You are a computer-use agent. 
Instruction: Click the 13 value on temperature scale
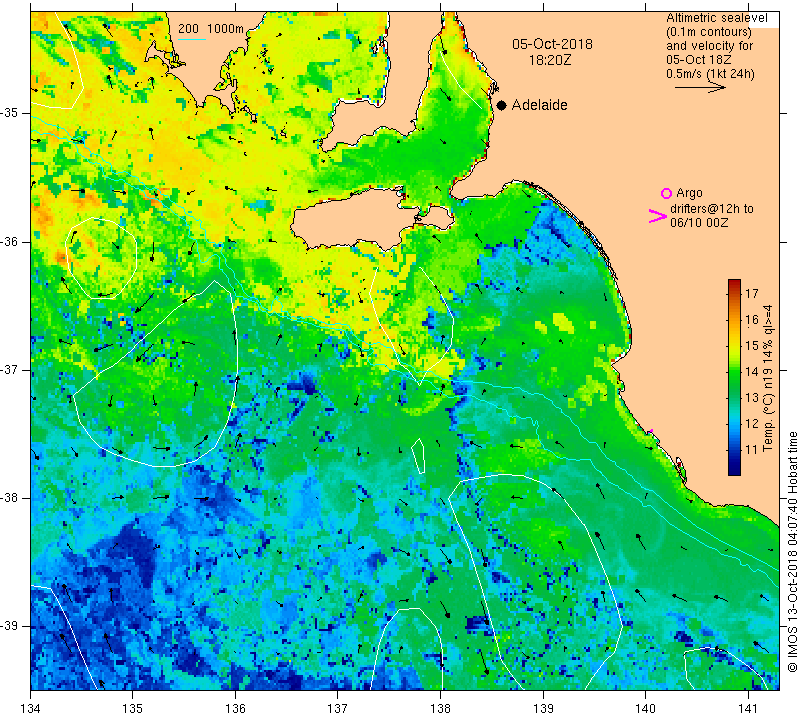click(x=752, y=398)
